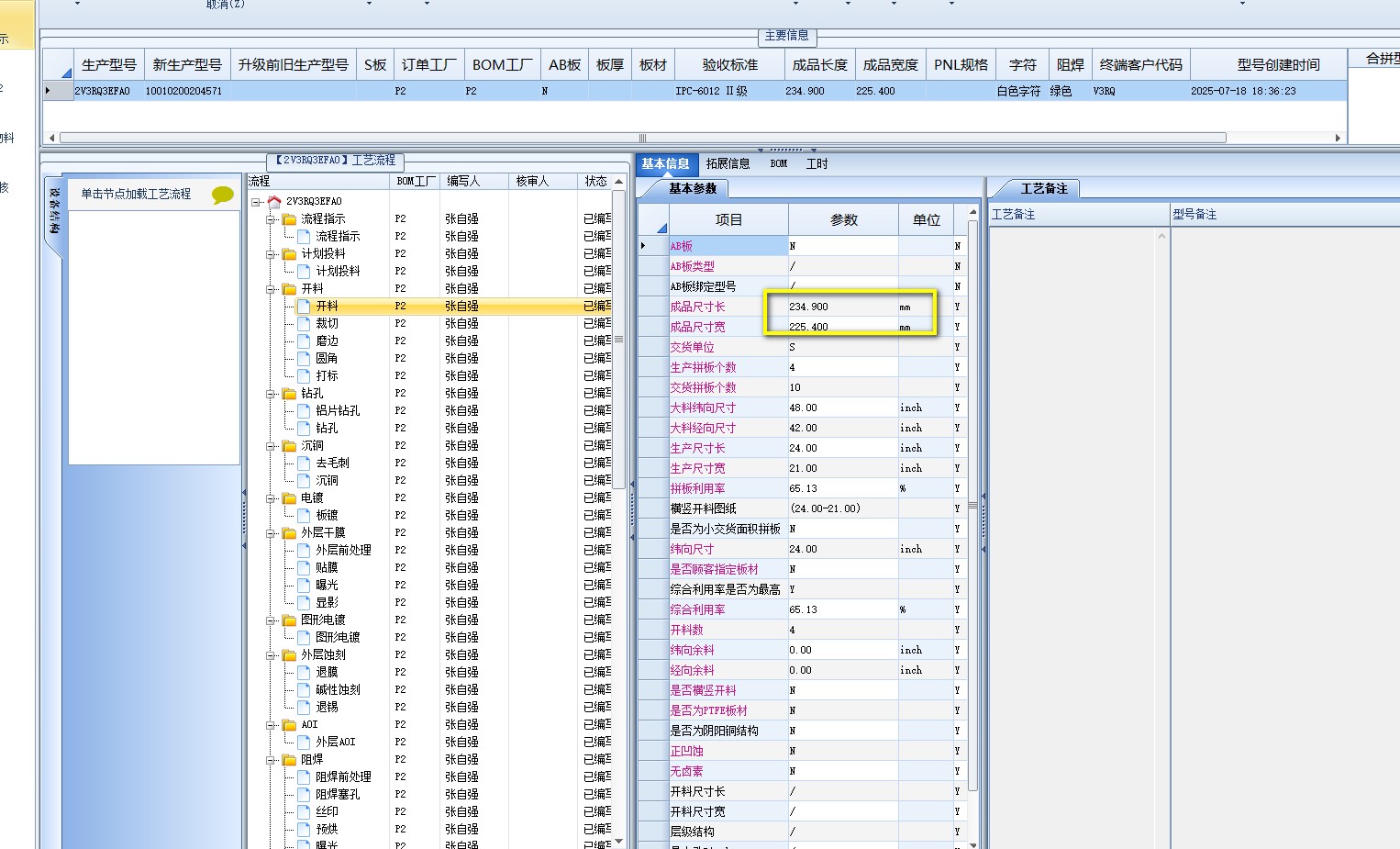
Task: Collapse the 开料 folder node
Action: tap(272, 288)
